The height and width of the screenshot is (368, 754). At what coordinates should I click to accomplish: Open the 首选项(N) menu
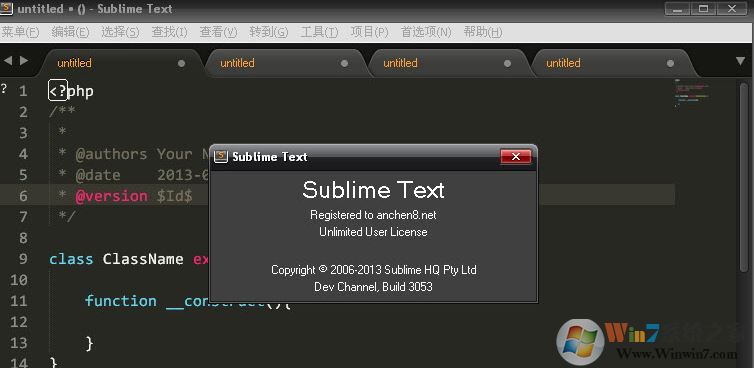coord(426,32)
